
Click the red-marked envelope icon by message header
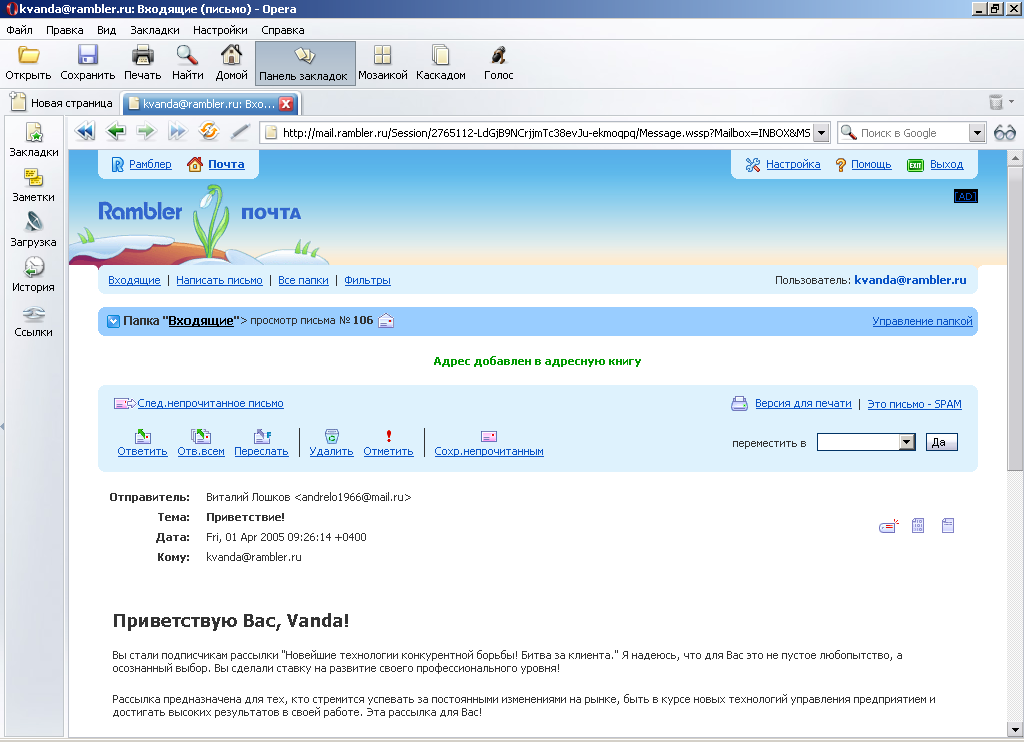(x=889, y=526)
